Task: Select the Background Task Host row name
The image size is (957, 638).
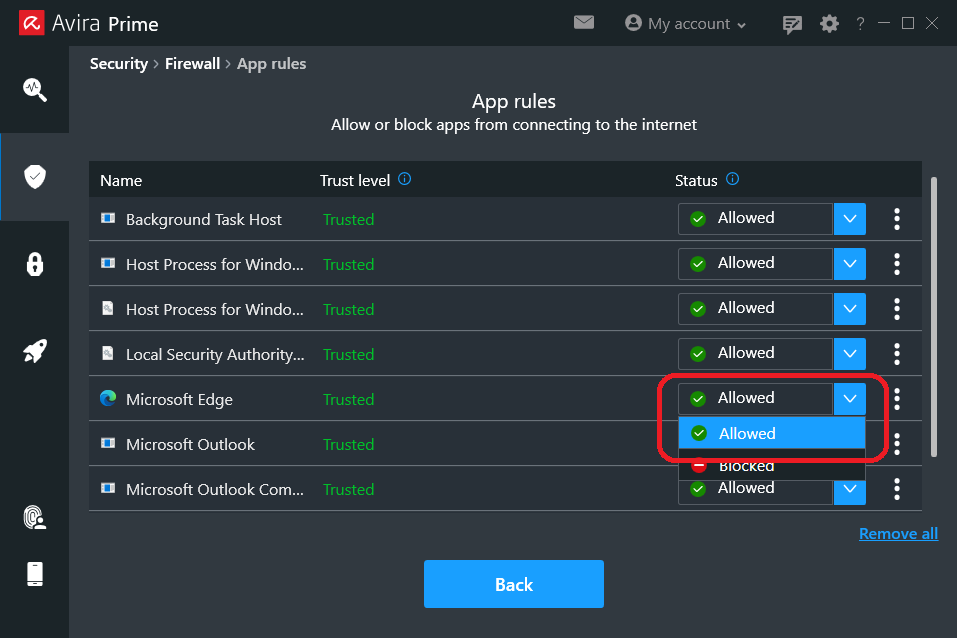Action: pyautogui.click(x=204, y=220)
